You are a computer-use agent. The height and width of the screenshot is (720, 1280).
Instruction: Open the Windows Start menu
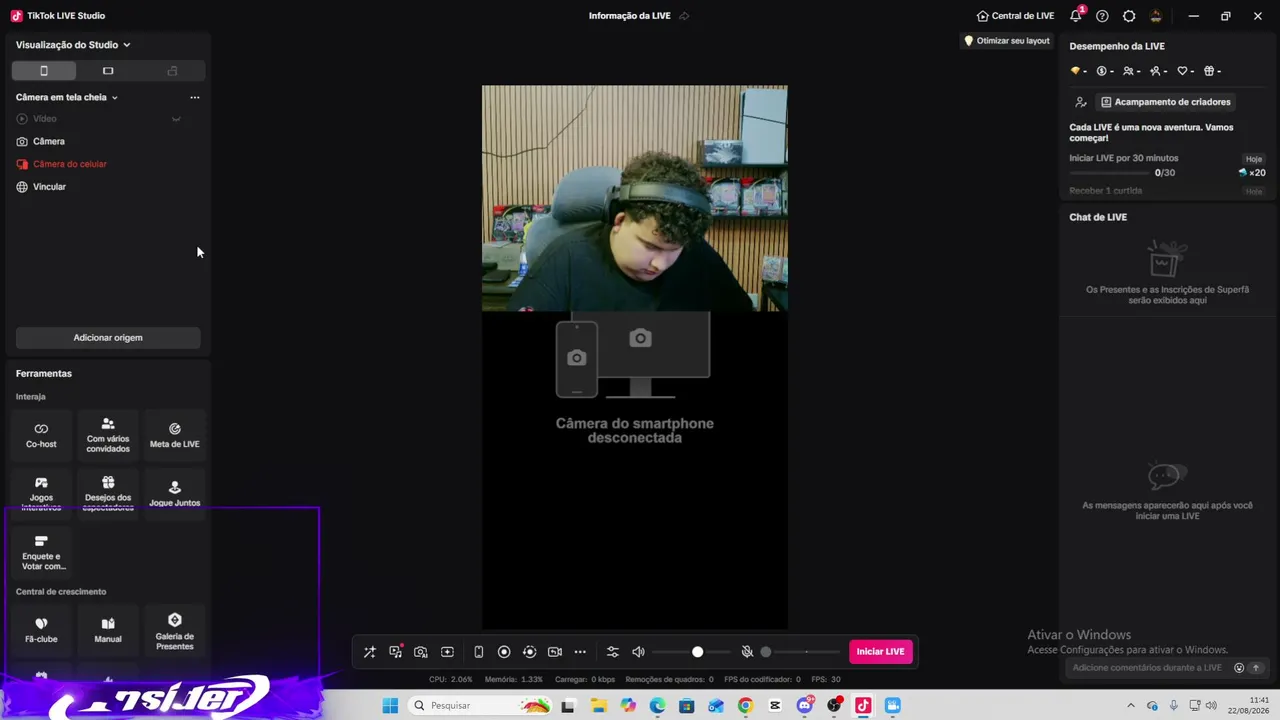pyautogui.click(x=390, y=706)
